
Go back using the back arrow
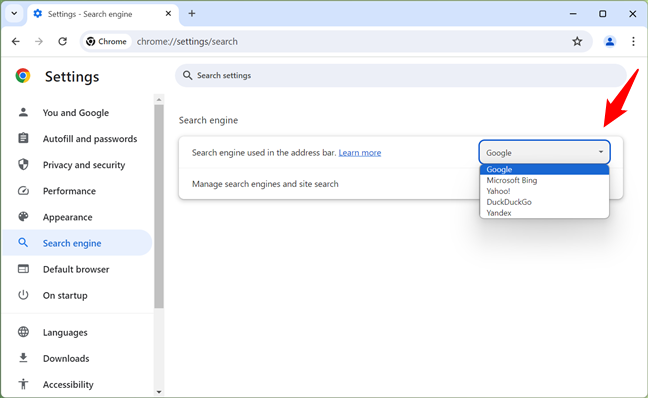(x=16, y=41)
